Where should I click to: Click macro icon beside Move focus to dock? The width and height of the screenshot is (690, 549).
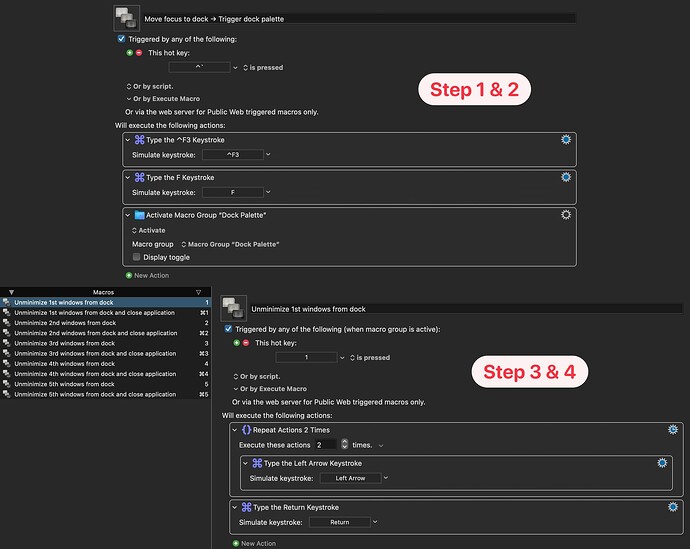click(x=127, y=18)
